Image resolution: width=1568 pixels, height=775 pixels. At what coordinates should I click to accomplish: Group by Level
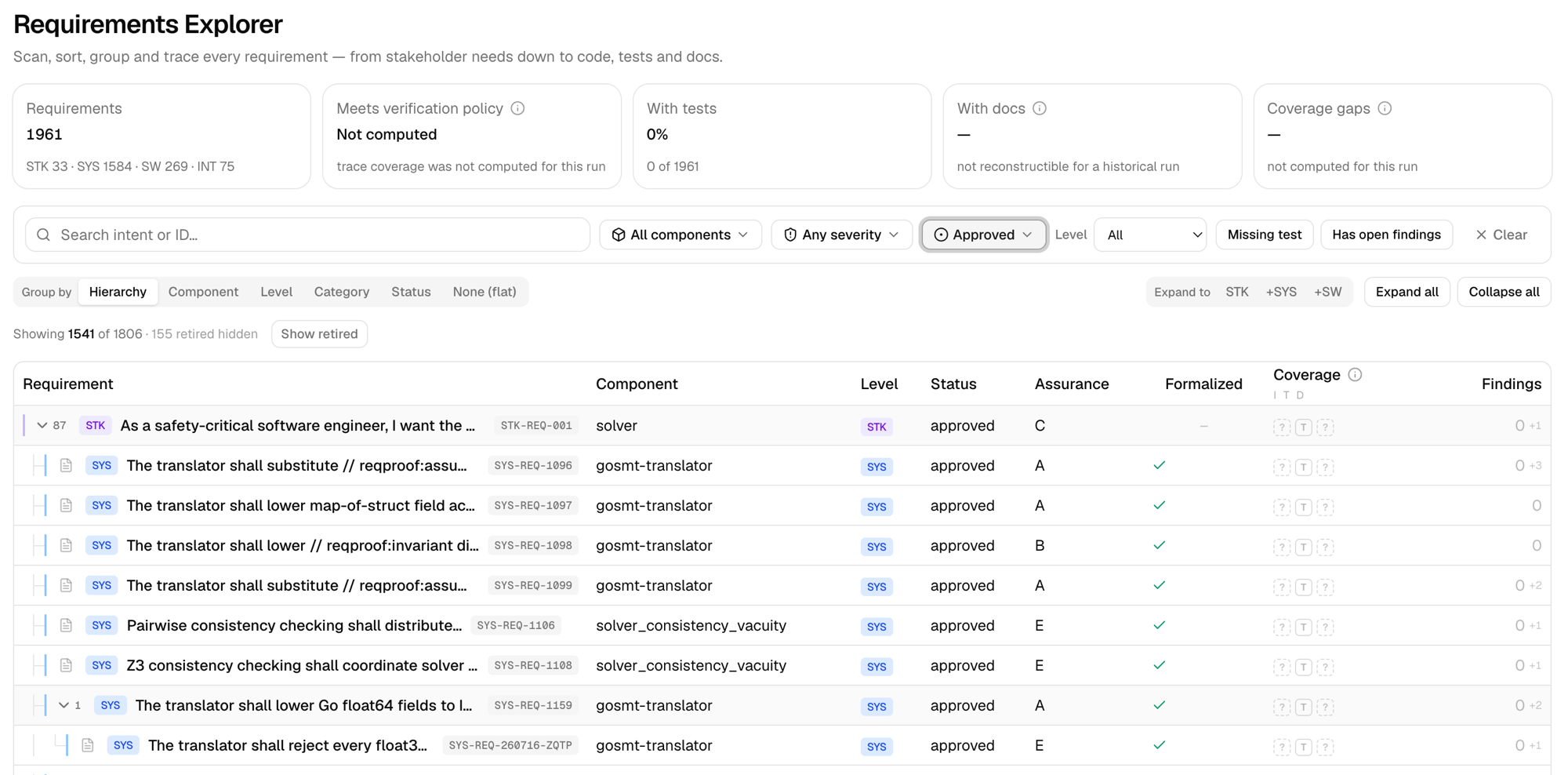tap(276, 292)
